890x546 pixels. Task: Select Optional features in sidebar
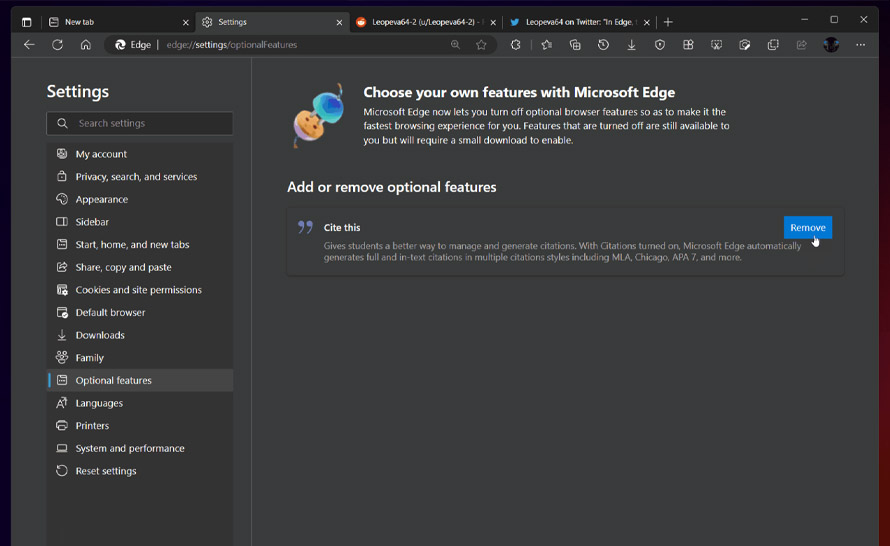(140, 380)
